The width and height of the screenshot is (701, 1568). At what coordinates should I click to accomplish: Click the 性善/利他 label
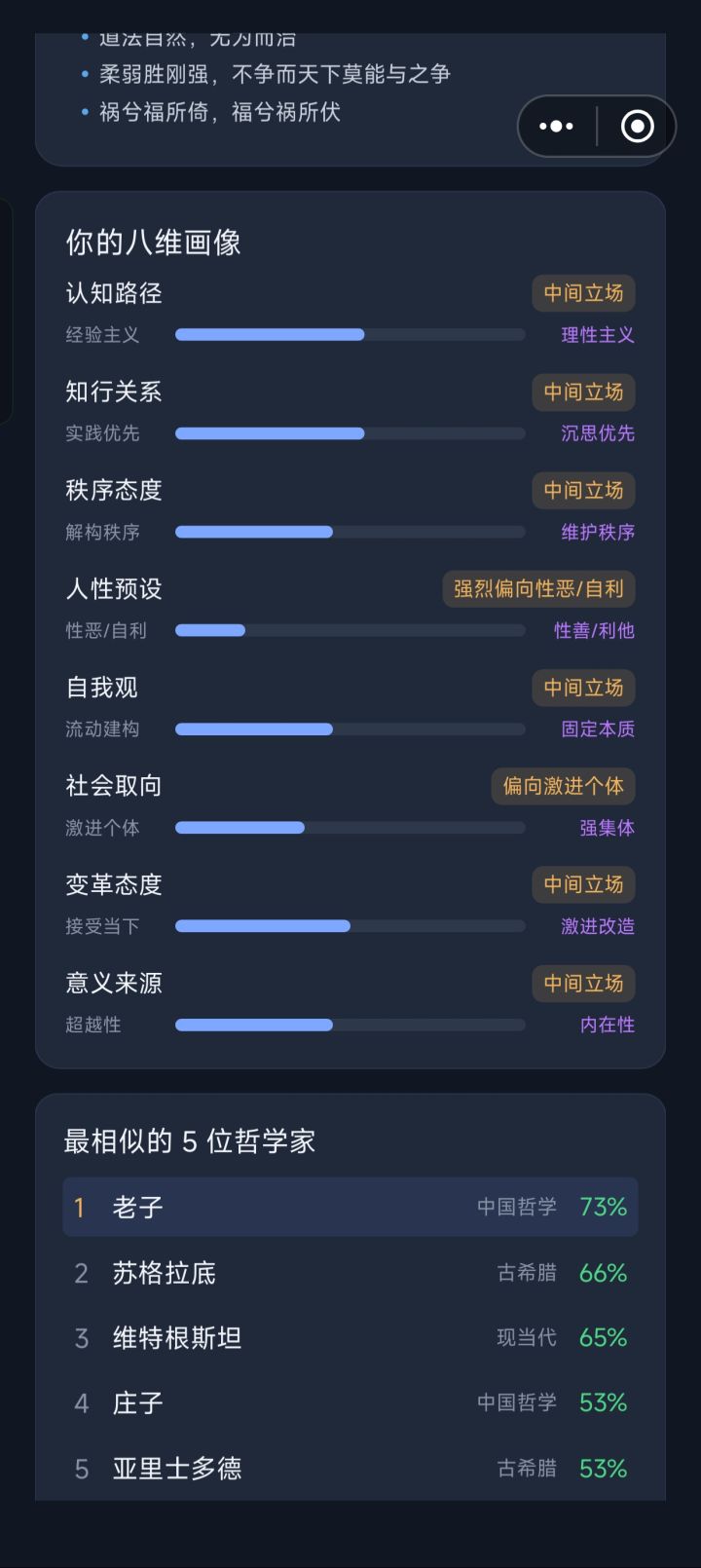point(594,631)
